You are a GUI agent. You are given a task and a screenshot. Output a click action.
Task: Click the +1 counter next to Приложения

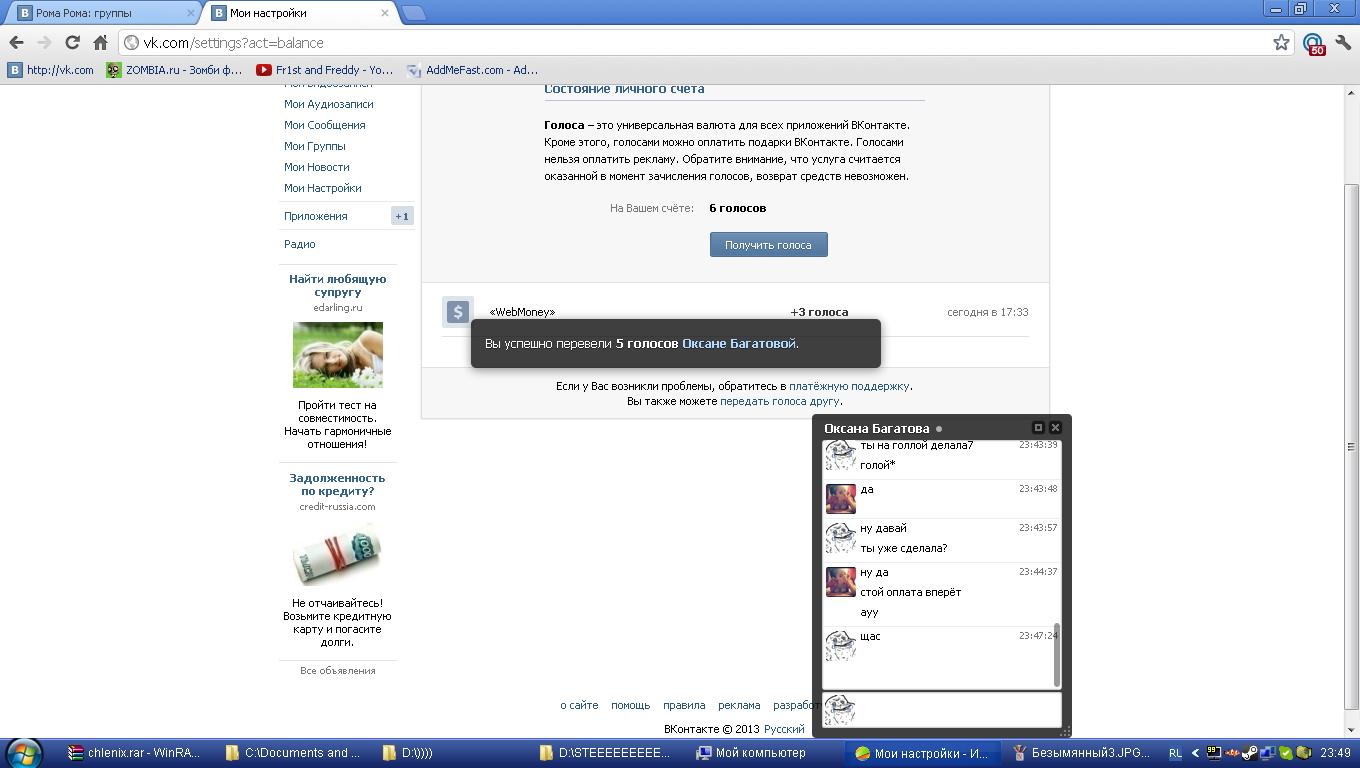click(402, 216)
